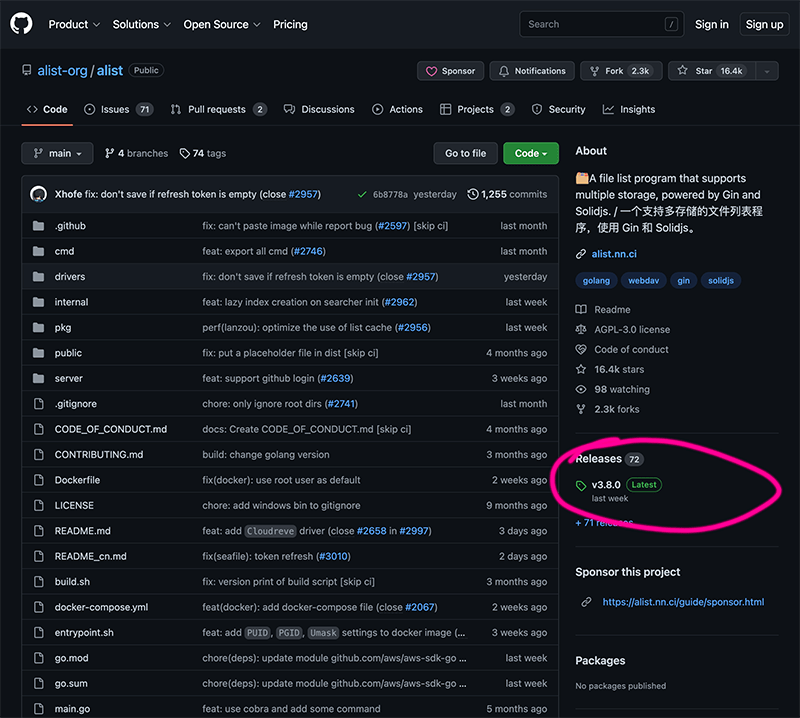The image size is (800, 718).
Task: Click the Sponsor heart button
Action: coord(451,71)
